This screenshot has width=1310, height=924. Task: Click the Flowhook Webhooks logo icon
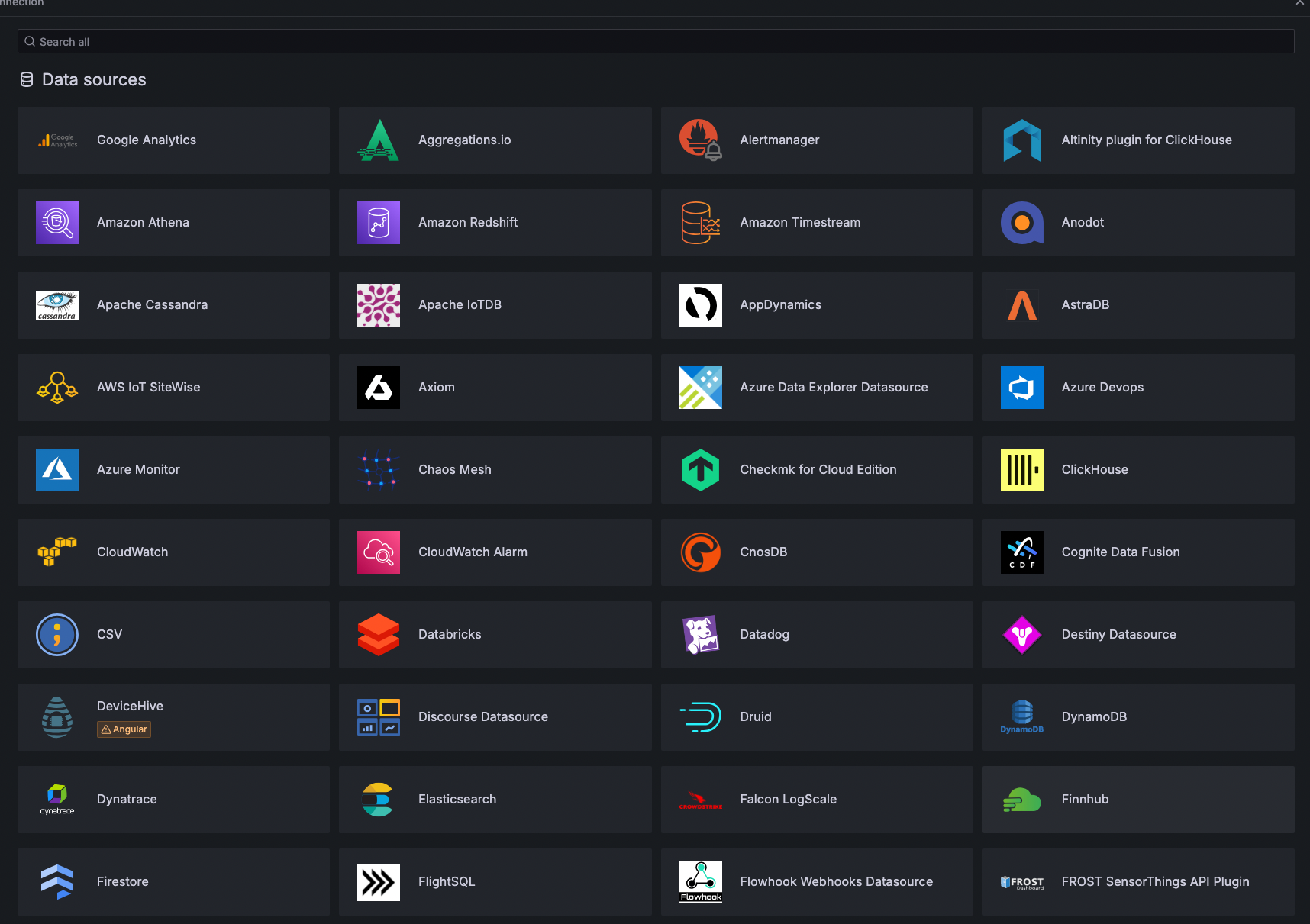[x=700, y=882]
